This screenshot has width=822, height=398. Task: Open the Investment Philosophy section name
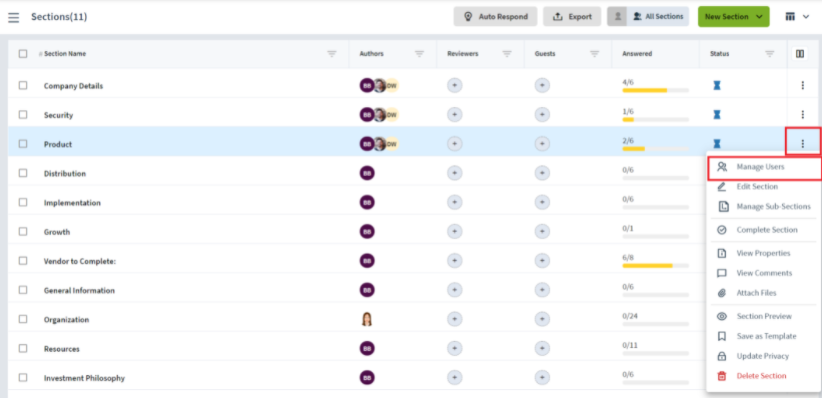tap(84, 378)
